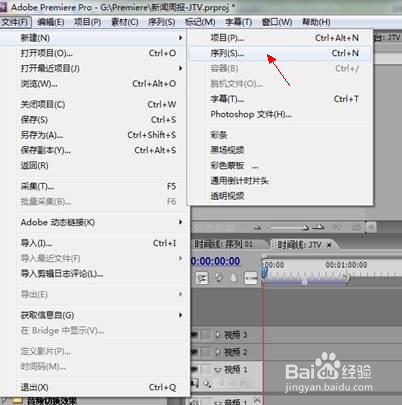
Task: Toggle eye visibility for 视频 1 track
Action: [x=195, y=369]
